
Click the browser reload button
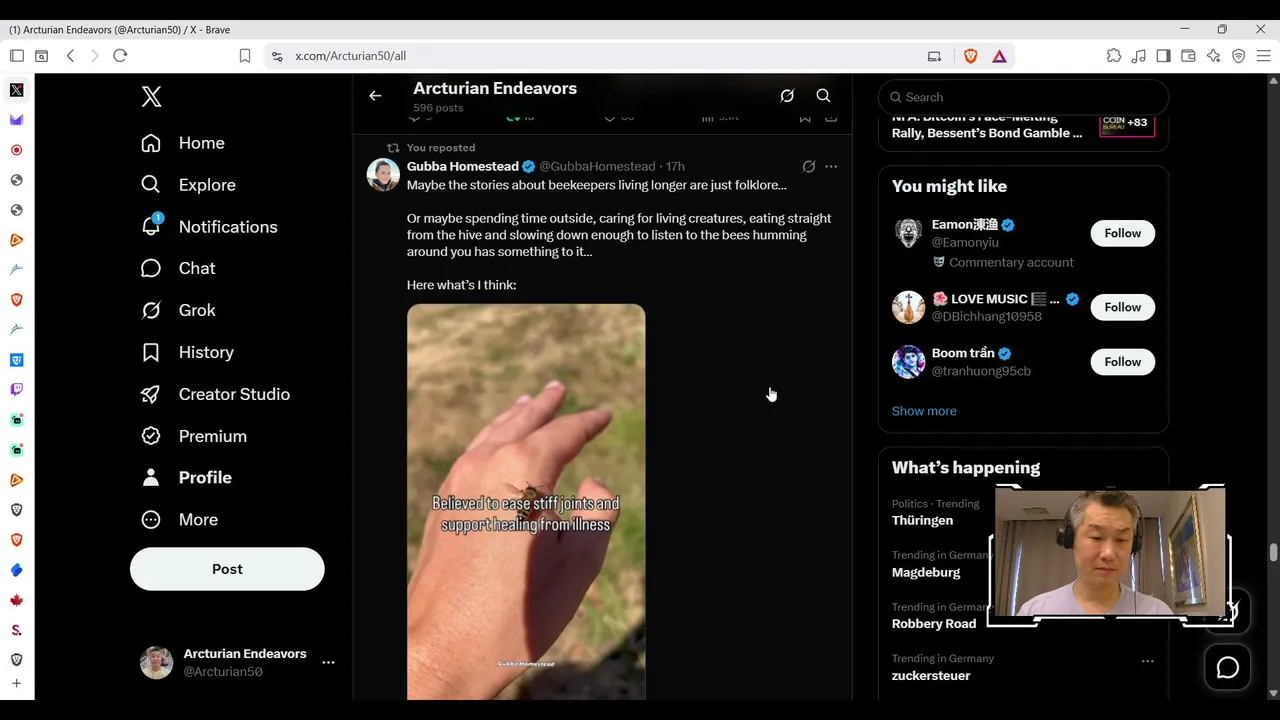[x=120, y=56]
